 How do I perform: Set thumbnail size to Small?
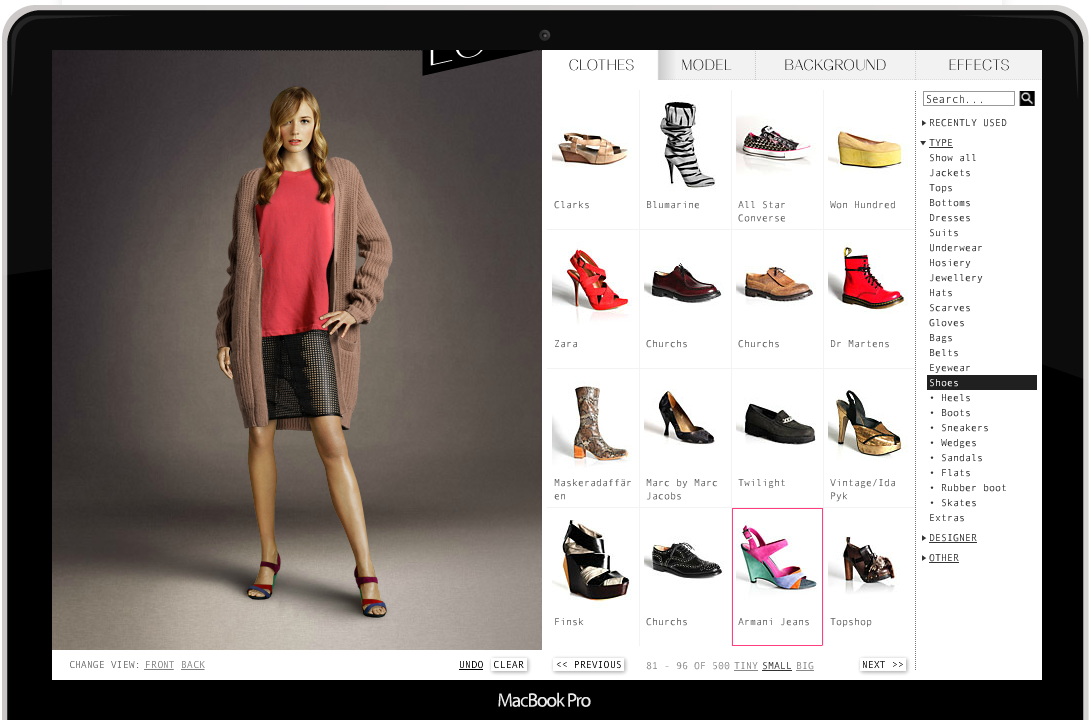click(x=777, y=666)
